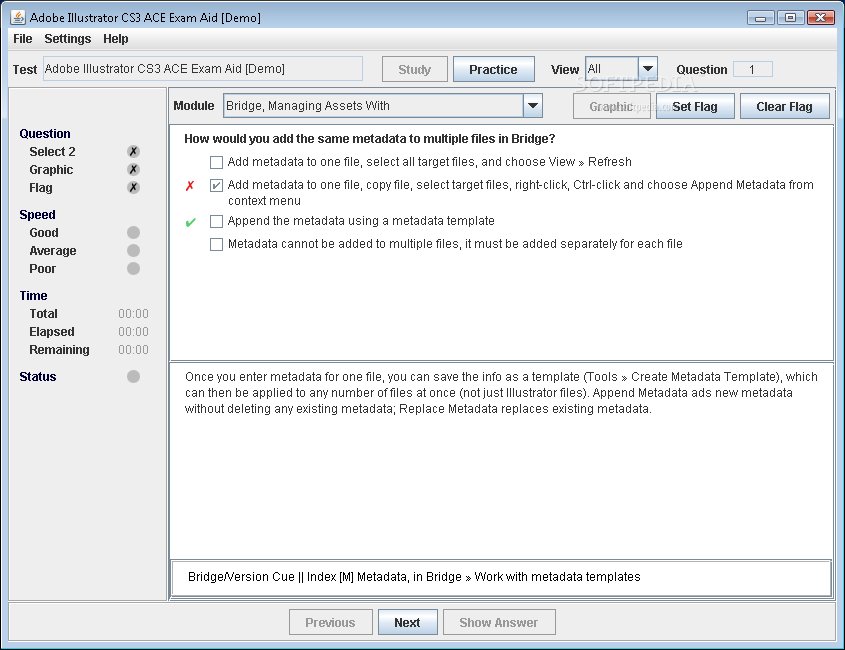Click the Select 2 X indicator

pos(134,151)
